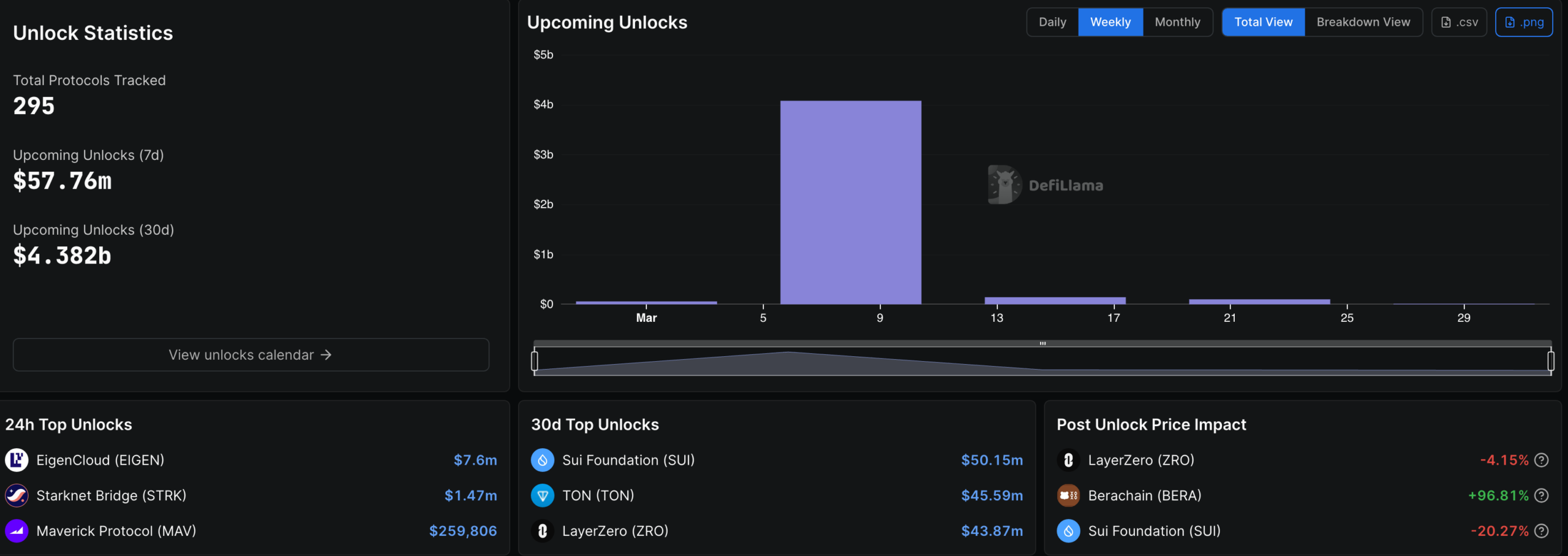Switch to Breakdown View
Screen dimensions: 1568x556
[x=1363, y=22]
